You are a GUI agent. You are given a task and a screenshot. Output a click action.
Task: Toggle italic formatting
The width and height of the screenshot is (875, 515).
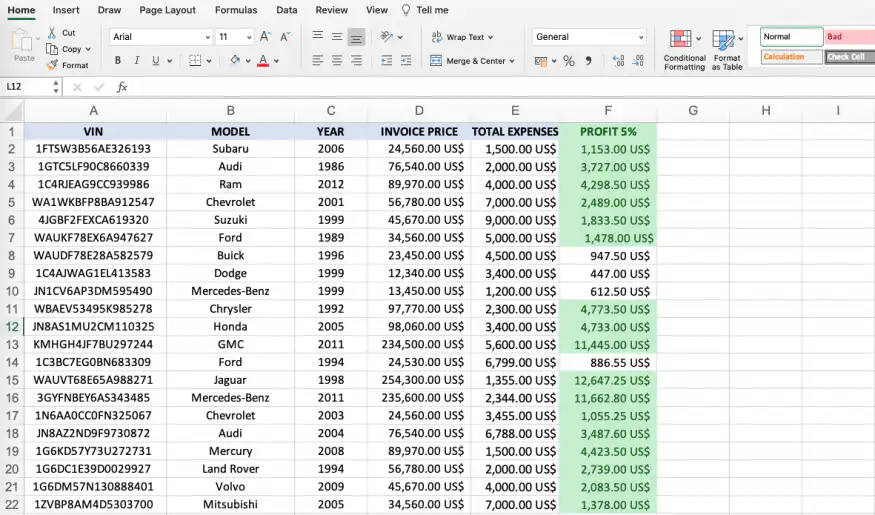point(137,60)
